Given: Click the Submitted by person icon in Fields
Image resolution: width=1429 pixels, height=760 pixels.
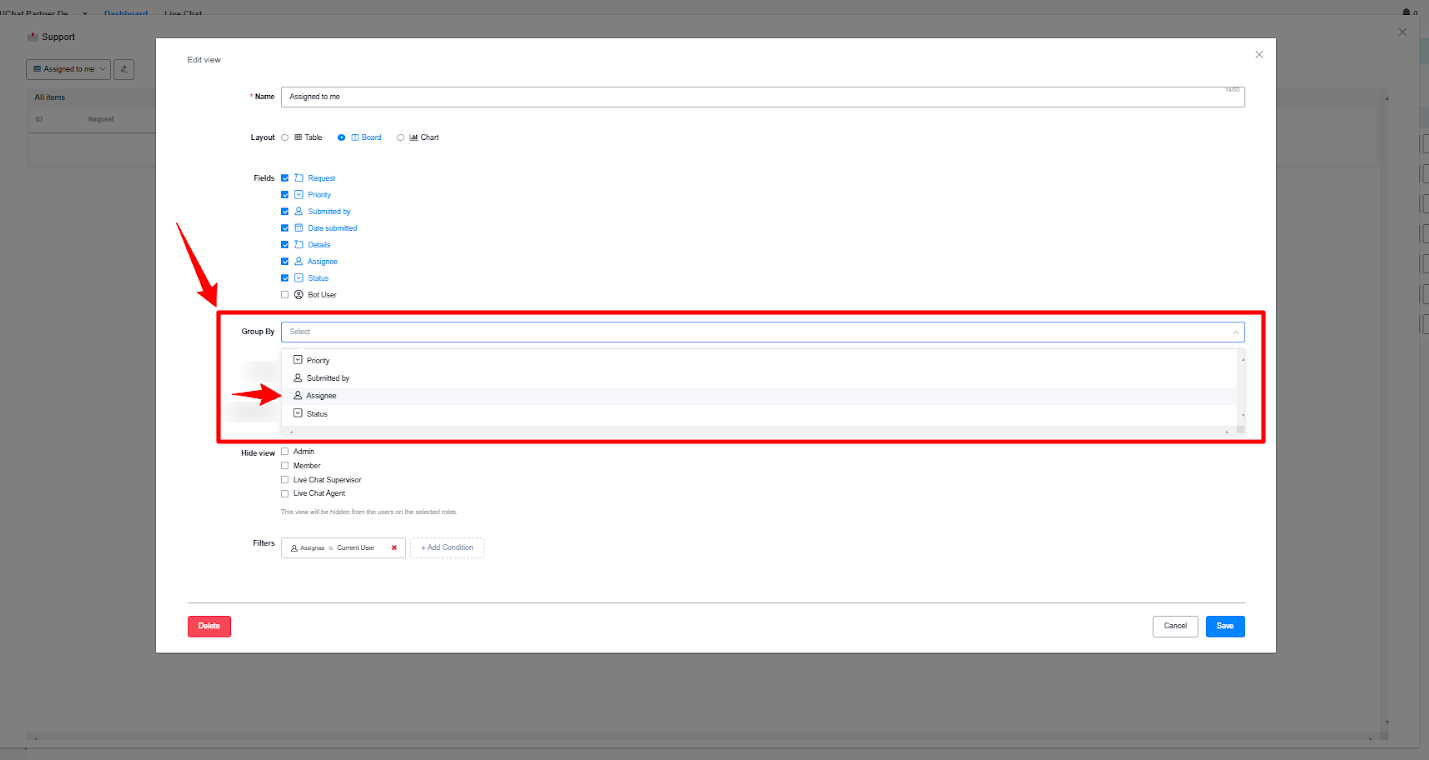Looking at the screenshot, I should [x=298, y=211].
